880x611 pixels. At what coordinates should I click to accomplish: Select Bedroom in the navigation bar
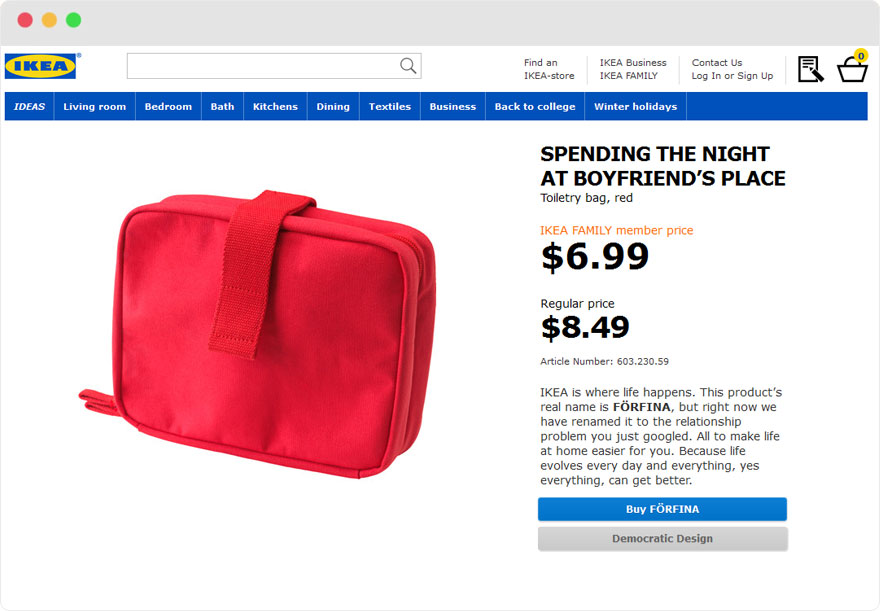(168, 107)
